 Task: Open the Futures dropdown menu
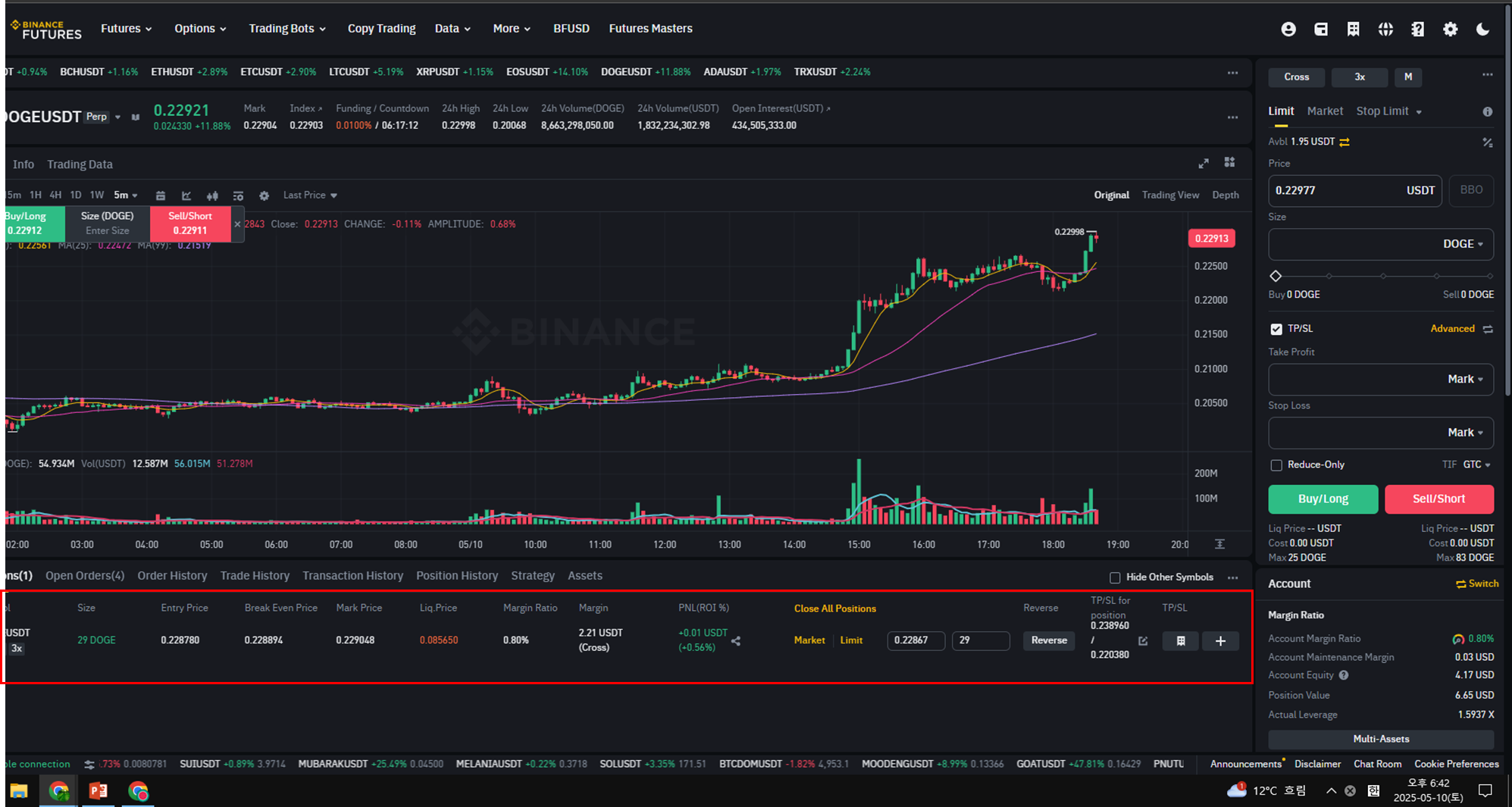(127, 29)
